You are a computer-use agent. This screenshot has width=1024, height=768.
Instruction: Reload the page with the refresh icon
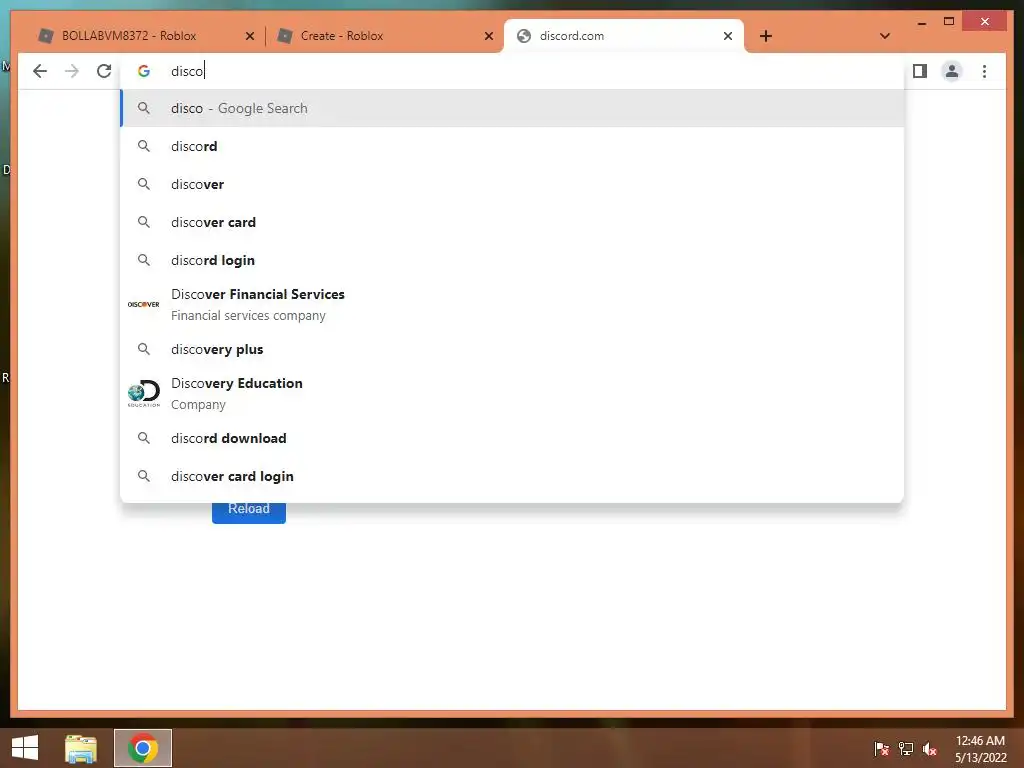(x=104, y=71)
